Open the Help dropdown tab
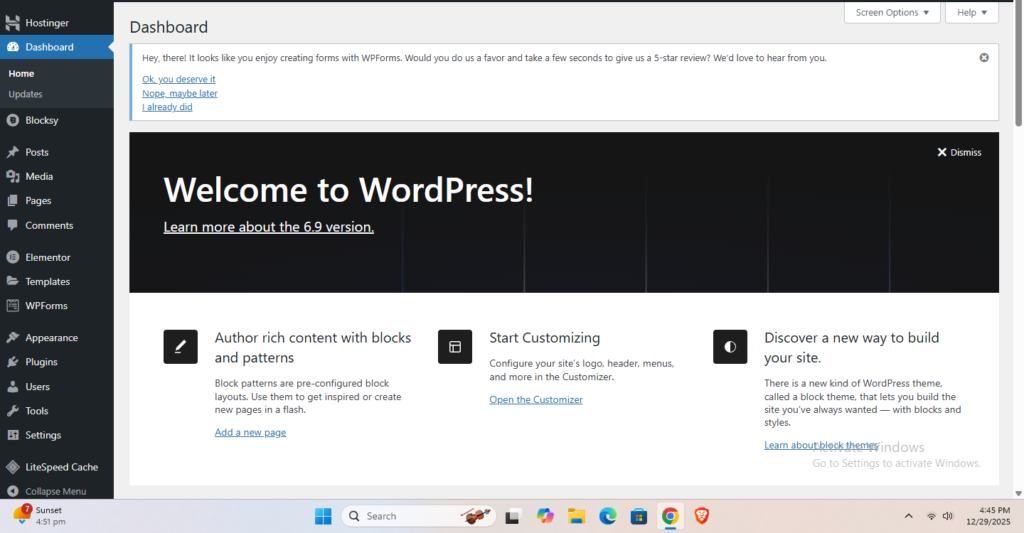The height and width of the screenshot is (533, 1024). coord(971,12)
